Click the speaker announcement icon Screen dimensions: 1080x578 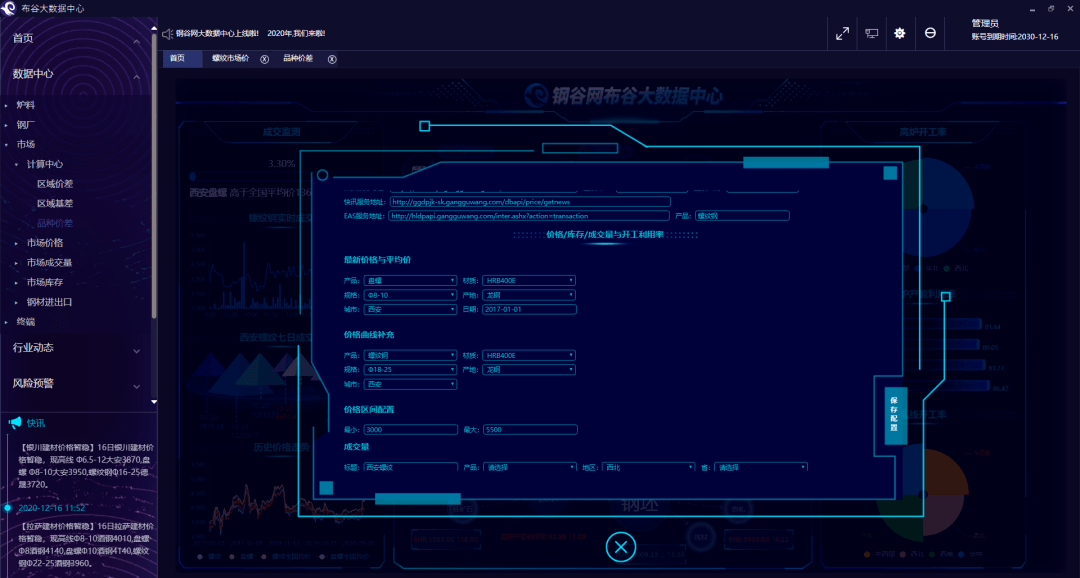pos(167,33)
